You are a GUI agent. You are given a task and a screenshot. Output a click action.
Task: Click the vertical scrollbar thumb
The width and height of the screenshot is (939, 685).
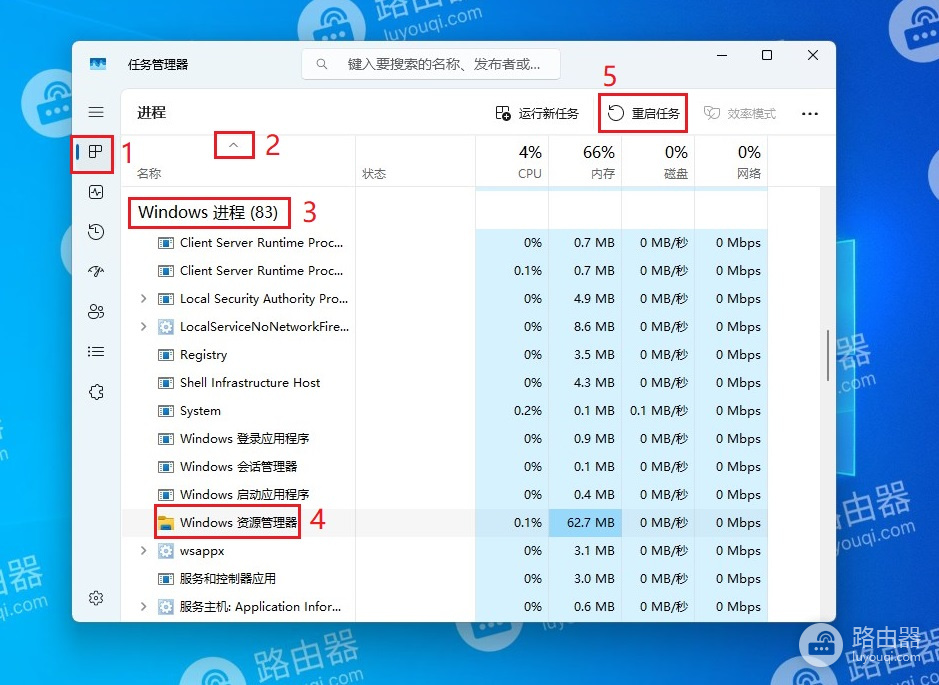click(828, 355)
